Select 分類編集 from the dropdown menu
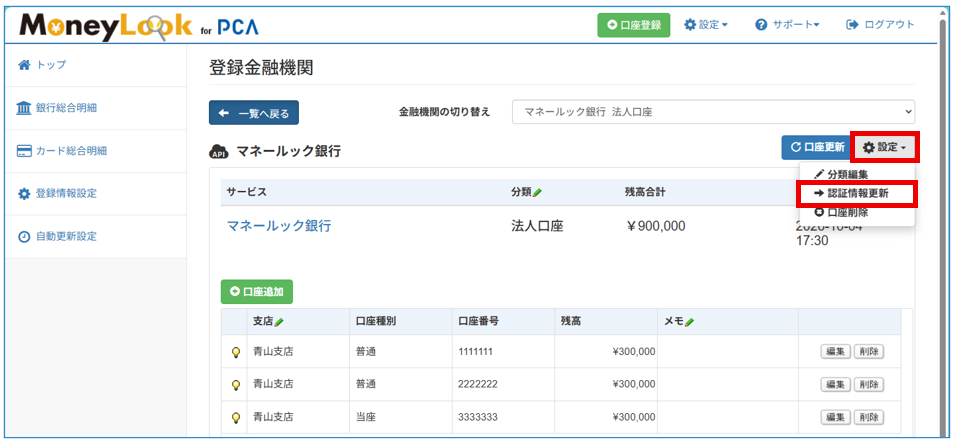This screenshot has width=953, height=441. pyautogui.click(x=843, y=174)
